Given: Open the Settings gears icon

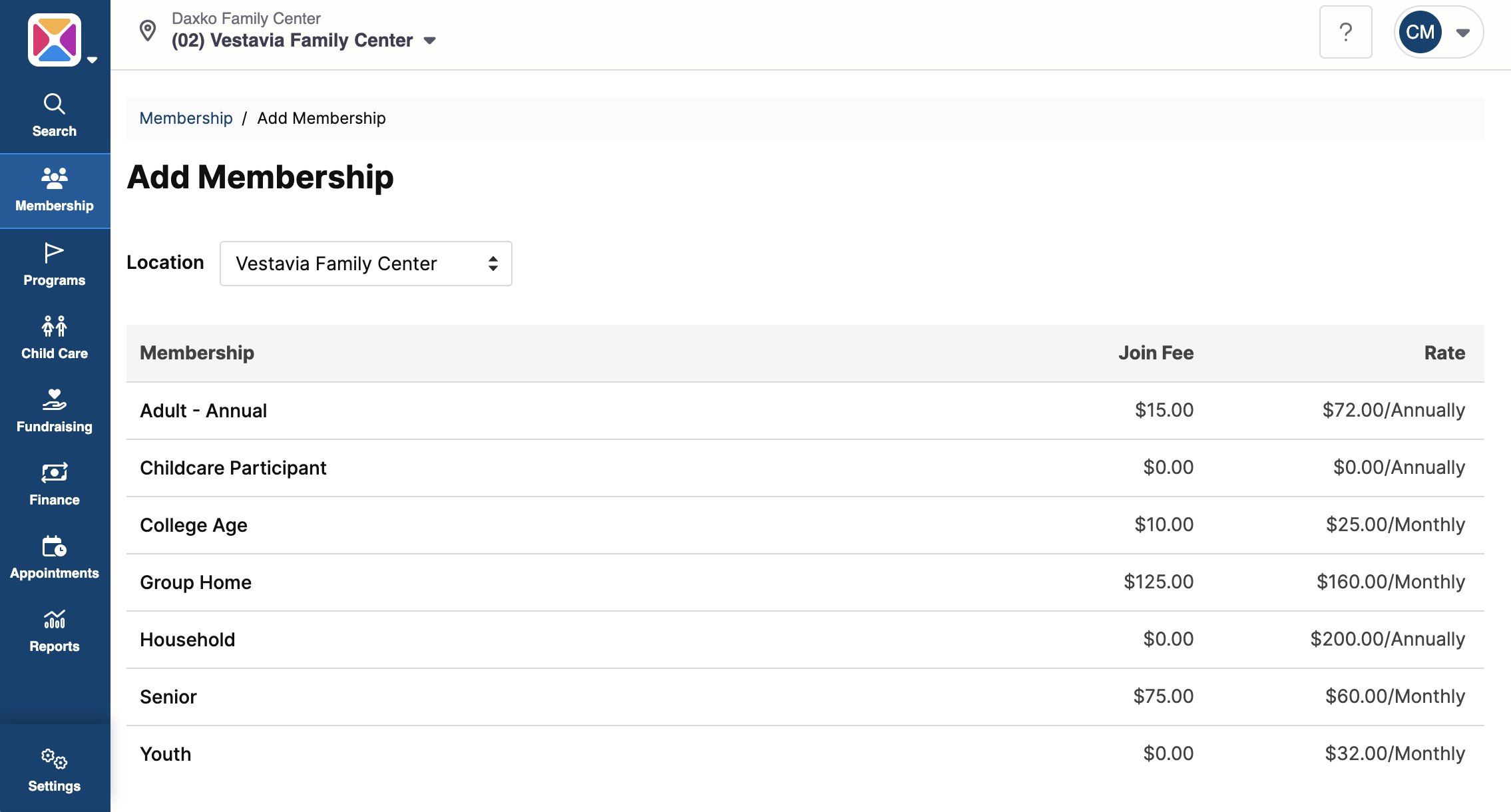Looking at the screenshot, I should [54, 759].
